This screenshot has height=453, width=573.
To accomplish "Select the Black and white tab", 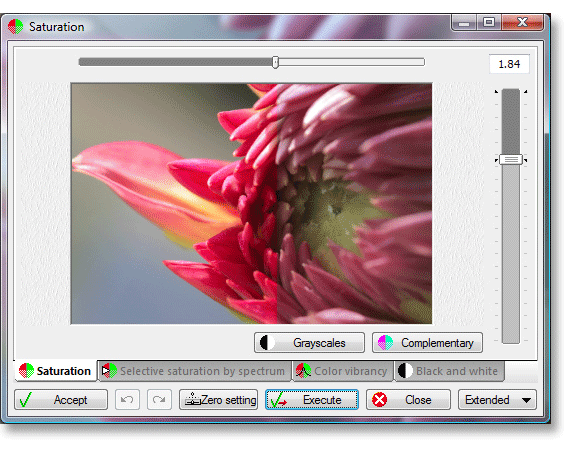I will pos(449,371).
